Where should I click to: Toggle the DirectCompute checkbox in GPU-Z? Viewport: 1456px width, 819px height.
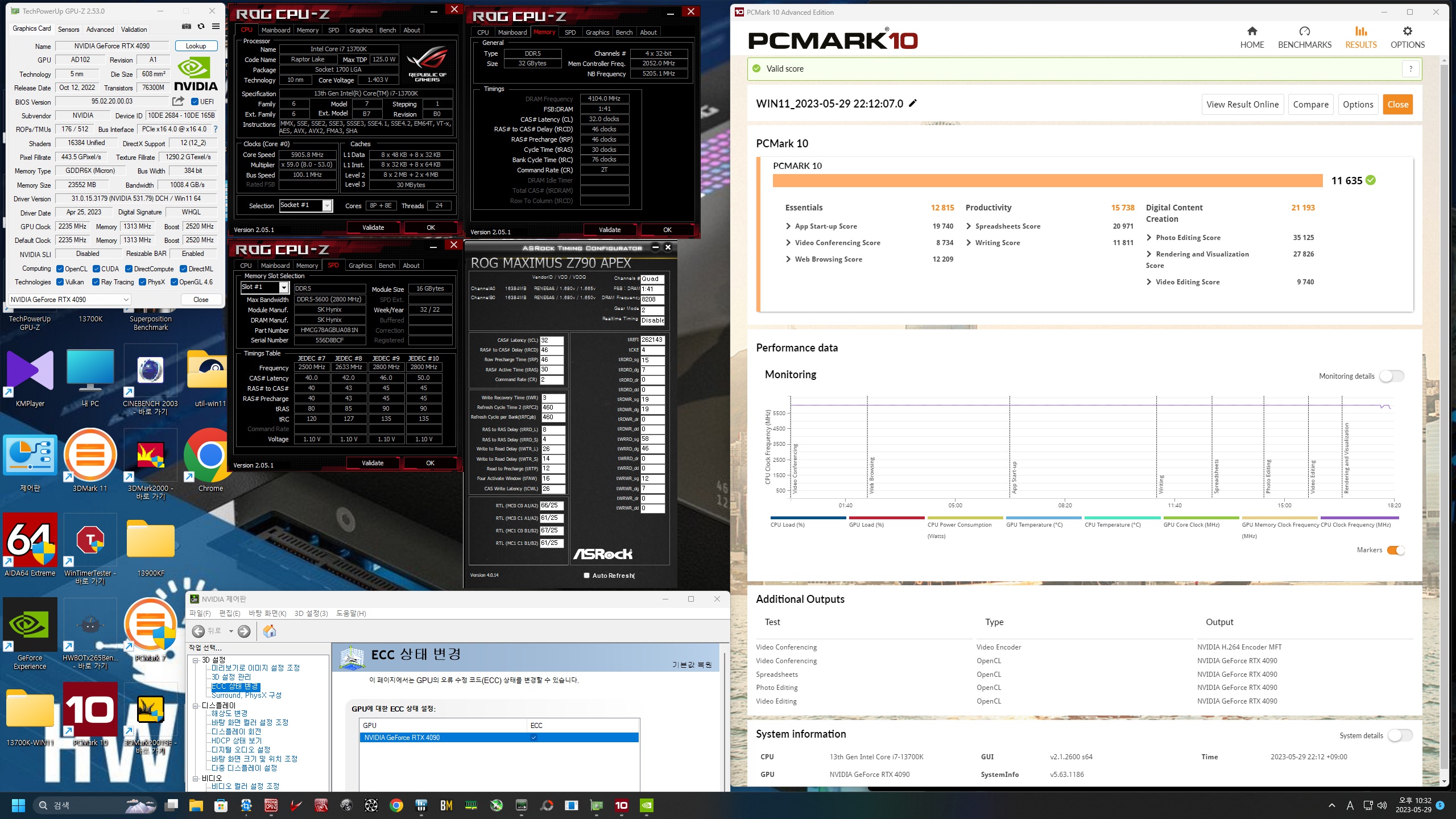(x=129, y=268)
